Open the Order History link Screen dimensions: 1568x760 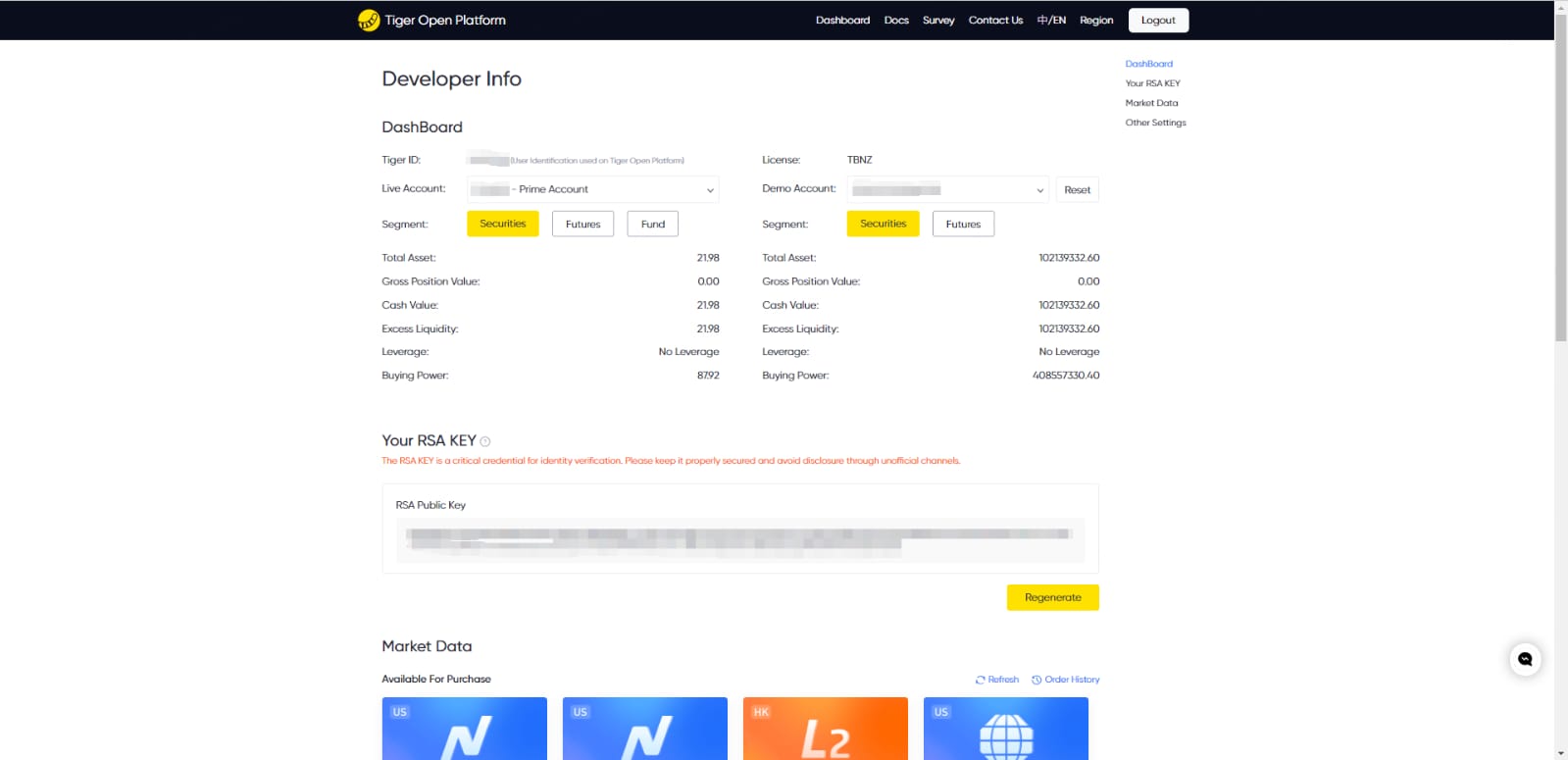tap(1072, 680)
